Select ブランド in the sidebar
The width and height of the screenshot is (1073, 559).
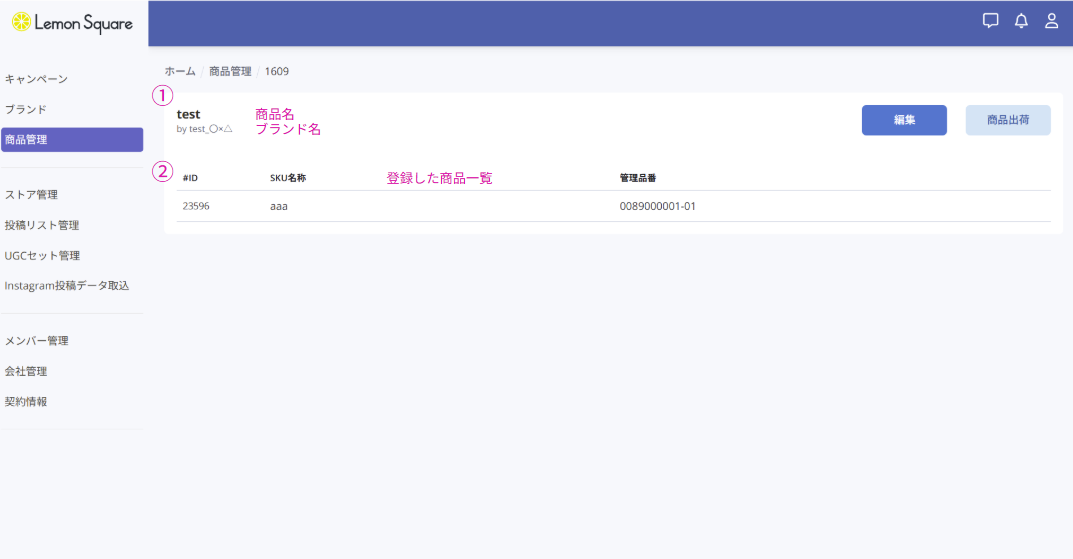[26, 109]
